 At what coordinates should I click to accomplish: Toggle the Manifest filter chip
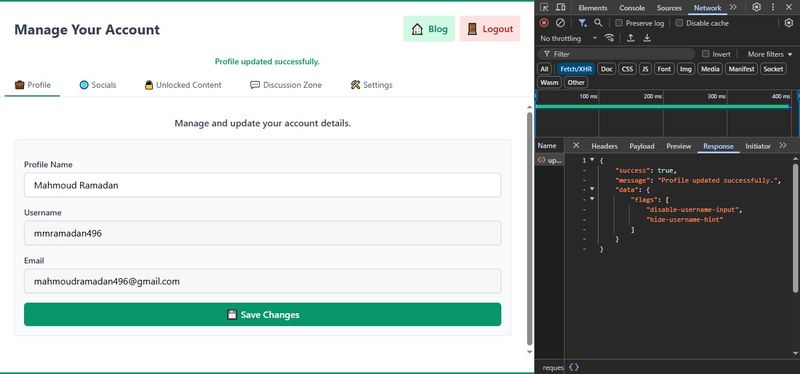pos(741,69)
